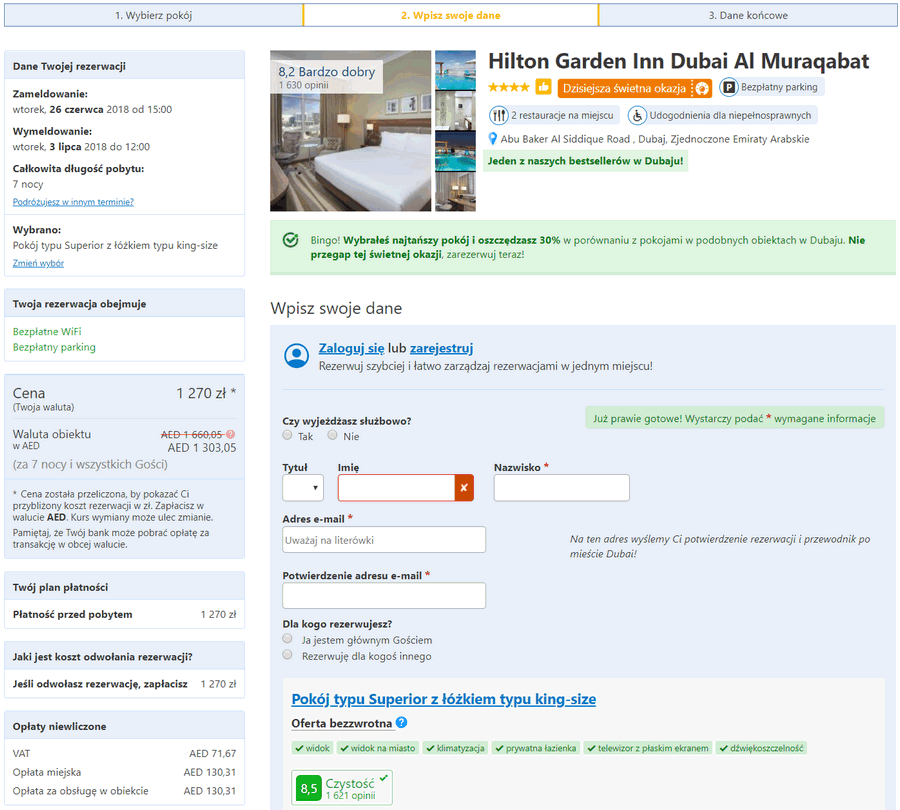900x810 pixels.
Task: Click the prywatna łazienka amenity tag
Action: 536,748
